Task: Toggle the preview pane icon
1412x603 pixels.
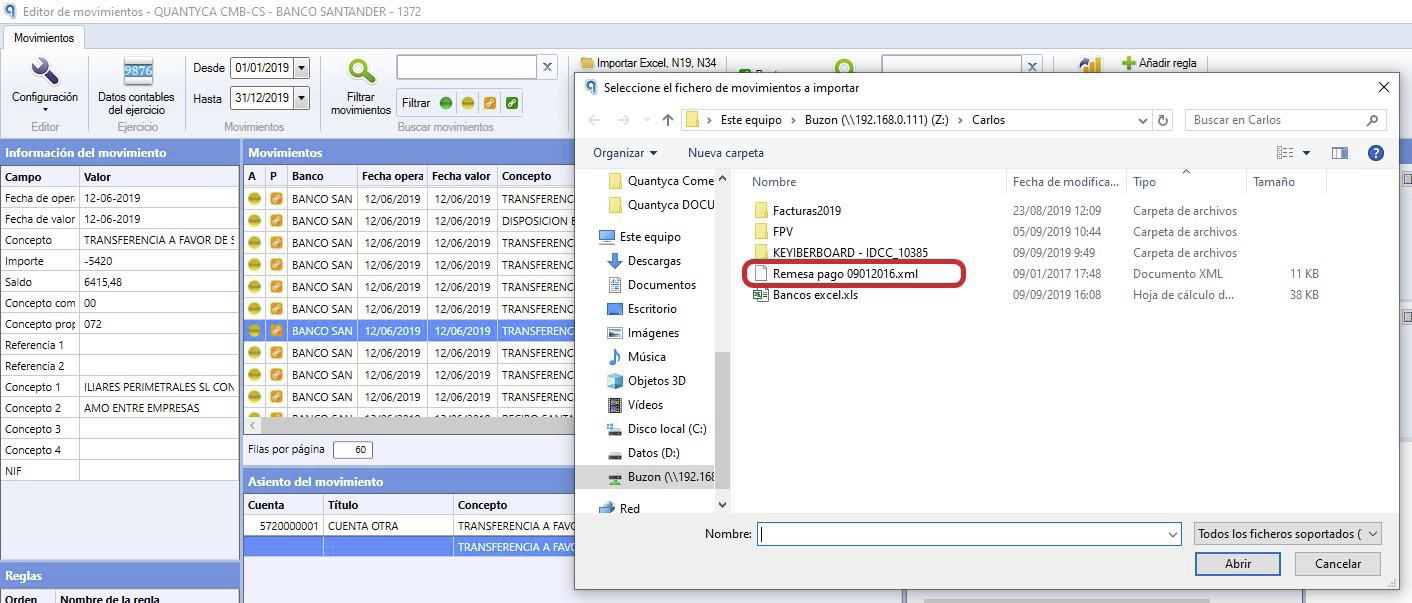Action: (x=1340, y=153)
